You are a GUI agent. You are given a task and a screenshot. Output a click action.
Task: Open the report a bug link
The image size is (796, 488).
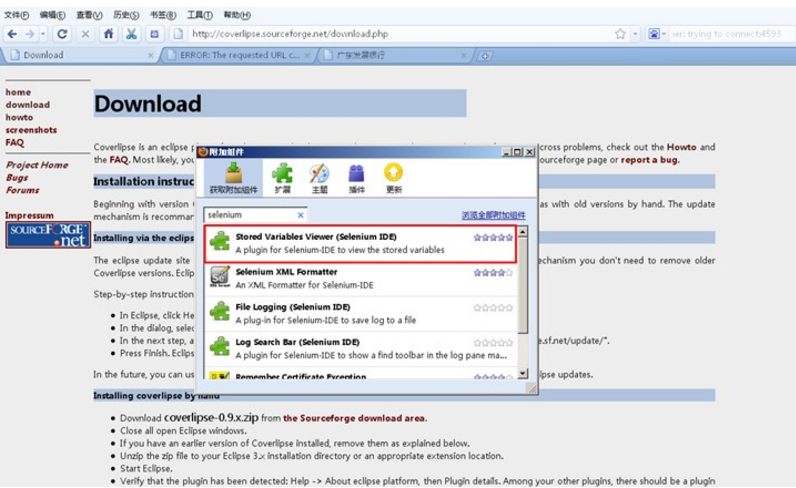pyautogui.click(x=649, y=160)
